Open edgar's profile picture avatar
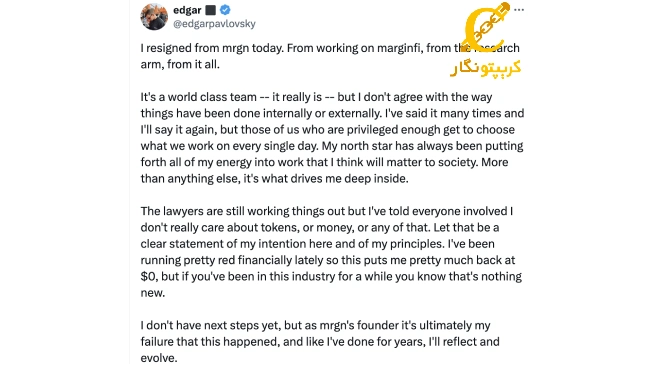This screenshot has height=365, width=650. (154, 17)
